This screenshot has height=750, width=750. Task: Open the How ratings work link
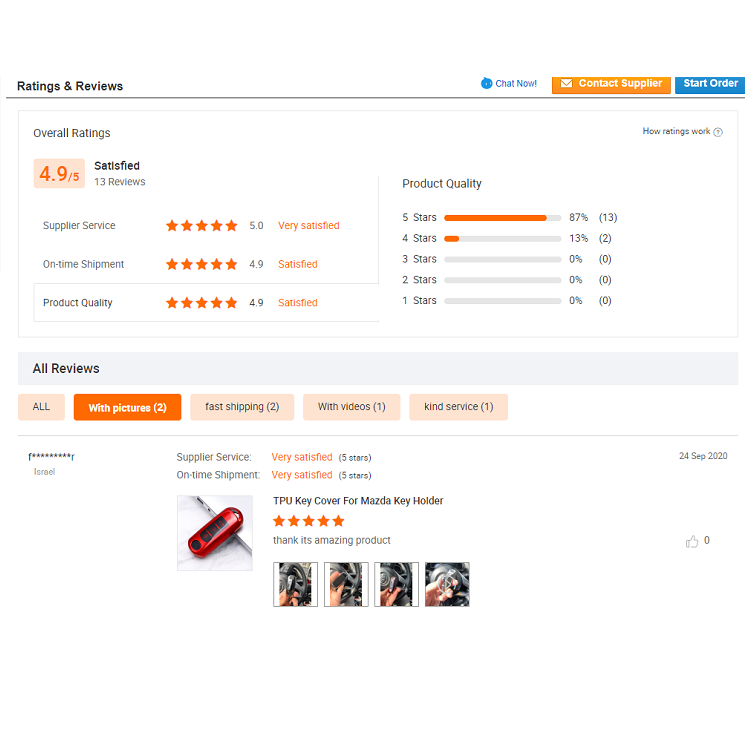(676, 131)
